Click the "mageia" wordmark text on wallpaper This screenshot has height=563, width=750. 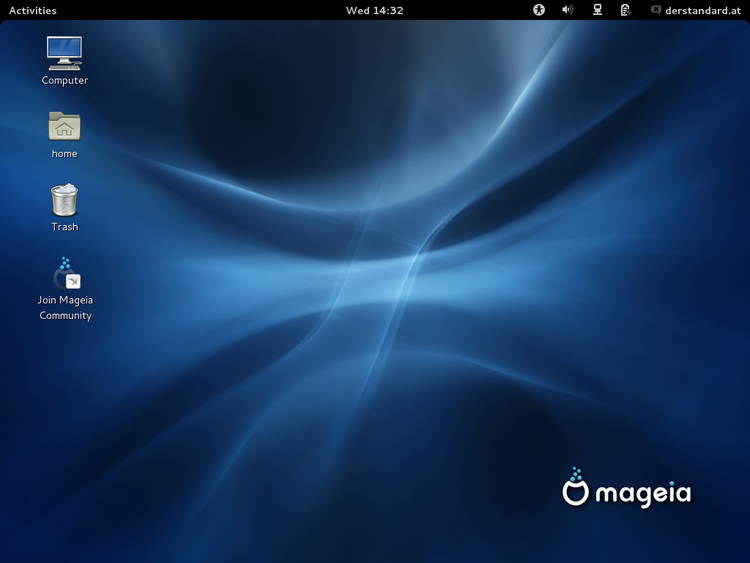click(643, 493)
